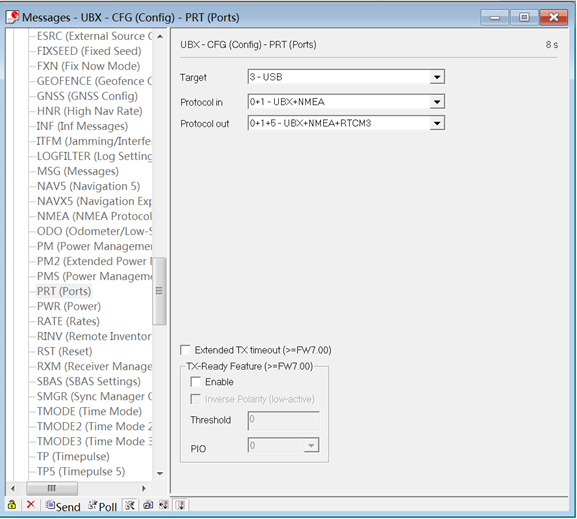The width and height of the screenshot is (577, 519).
Task: Click the tree scrollbar down arrow
Action: 160,473
